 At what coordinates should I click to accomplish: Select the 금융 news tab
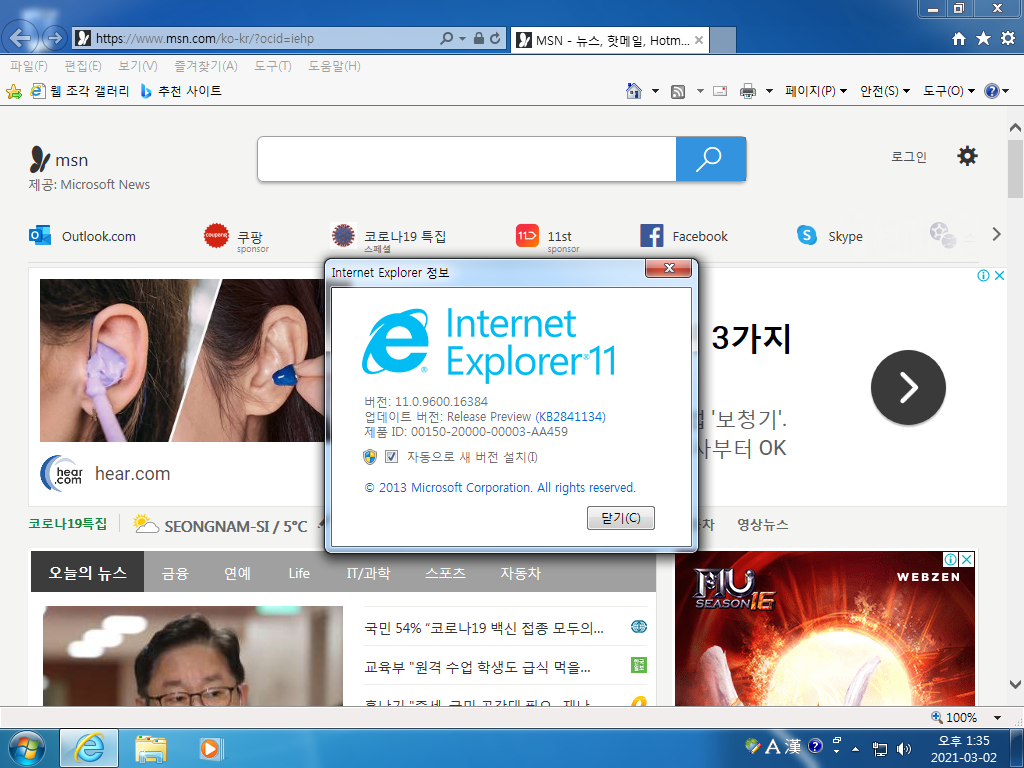tap(175, 573)
